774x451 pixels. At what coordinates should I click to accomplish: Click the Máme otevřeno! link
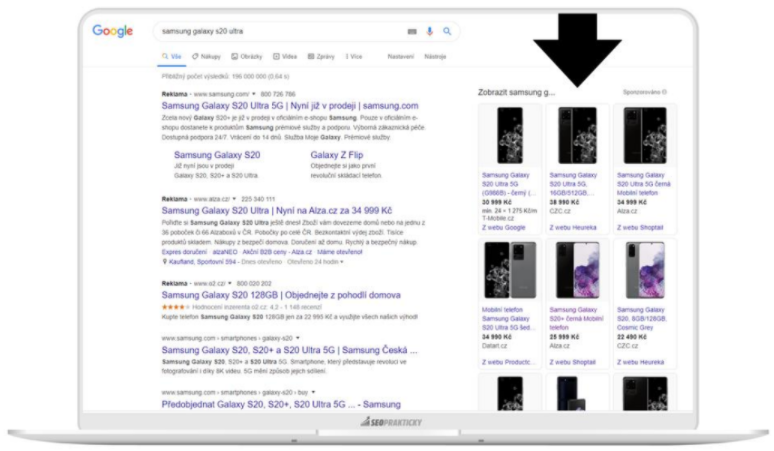(340, 252)
